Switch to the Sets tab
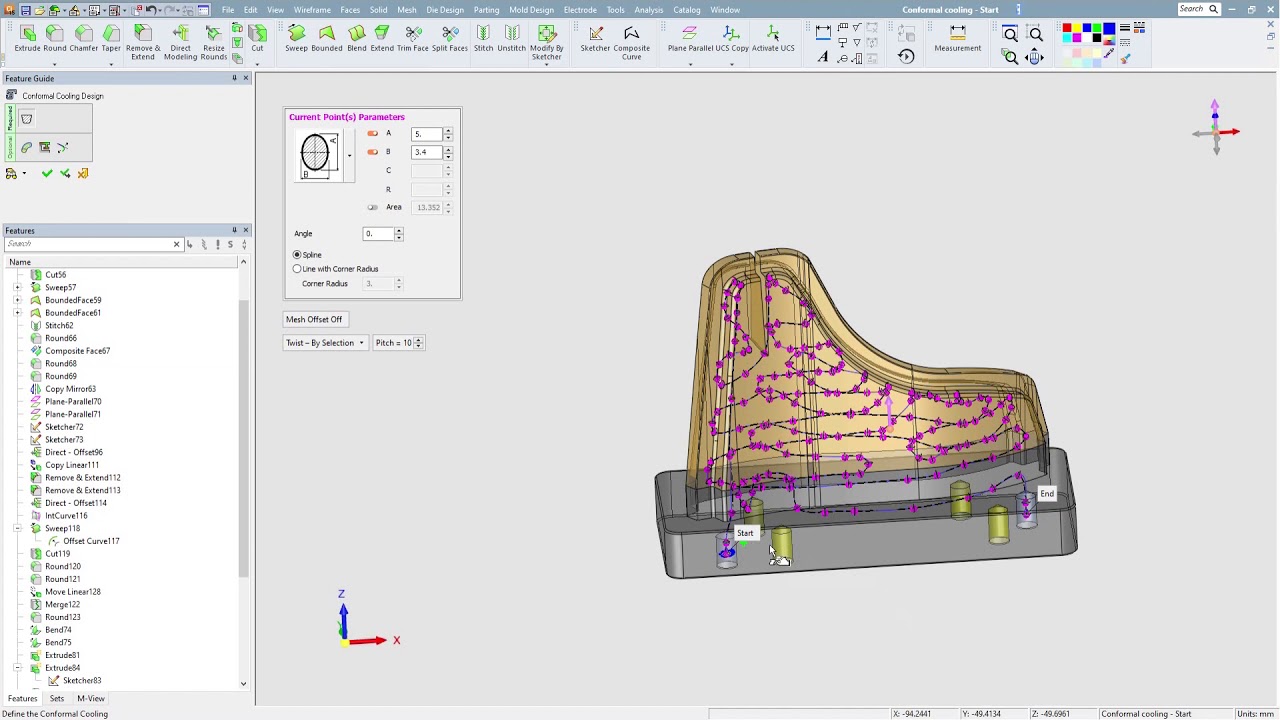 pyautogui.click(x=57, y=699)
